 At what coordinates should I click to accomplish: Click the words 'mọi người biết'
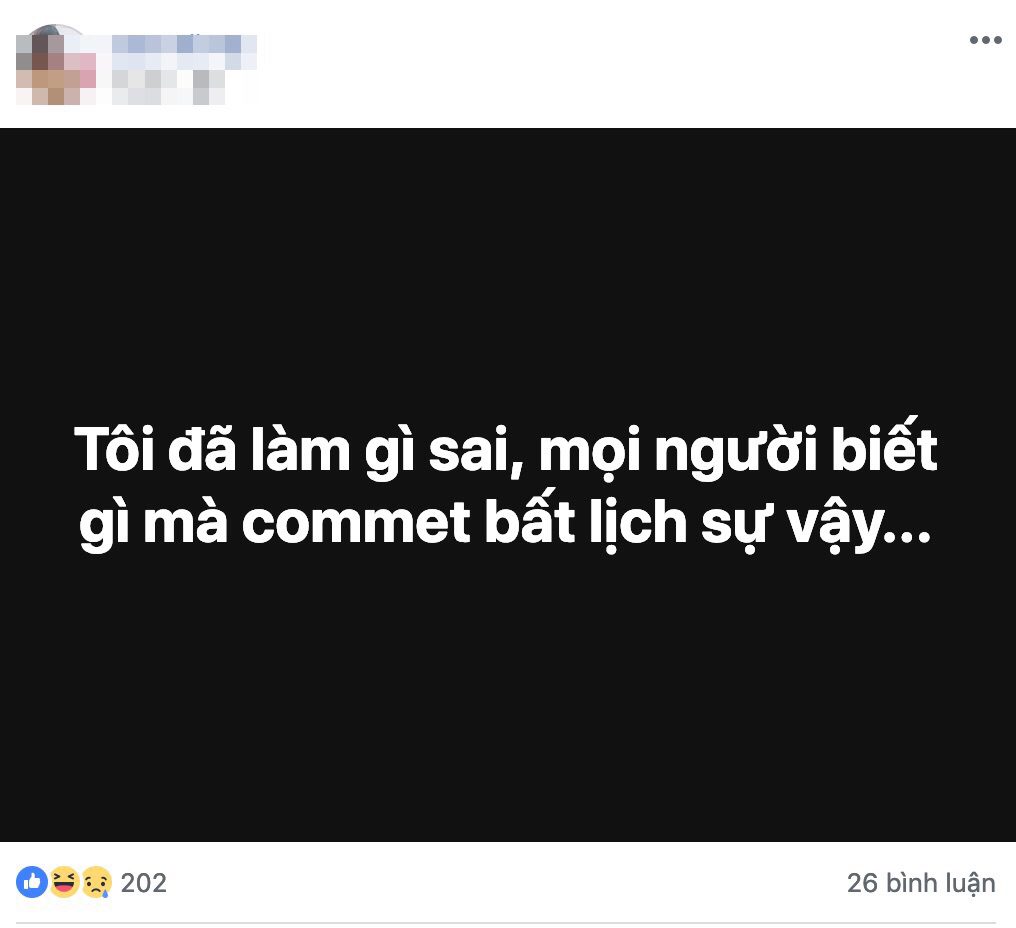click(739, 450)
